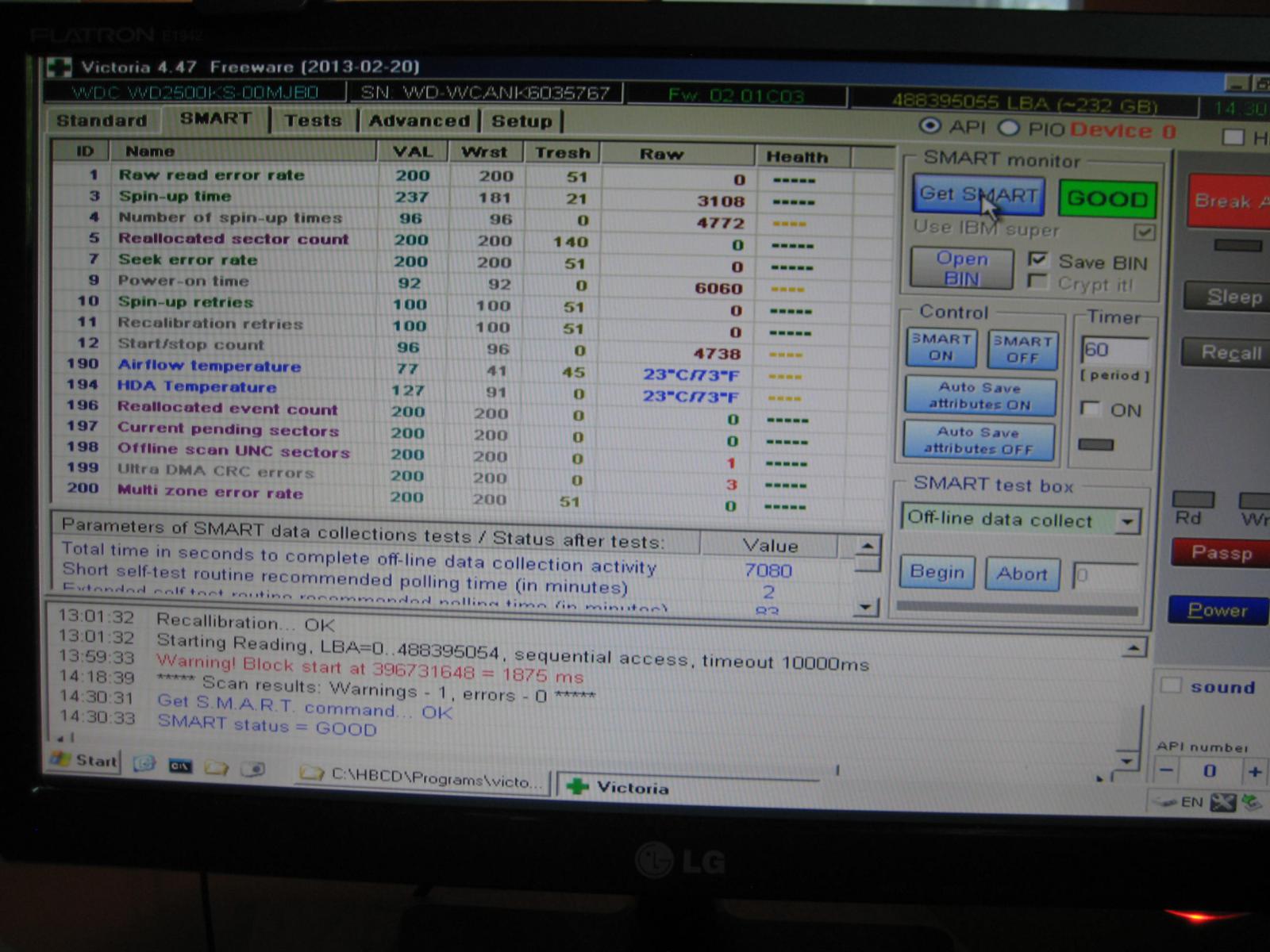The image size is (1270, 952).
Task: Click Auto Save attributes ON
Action: pos(980,395)
